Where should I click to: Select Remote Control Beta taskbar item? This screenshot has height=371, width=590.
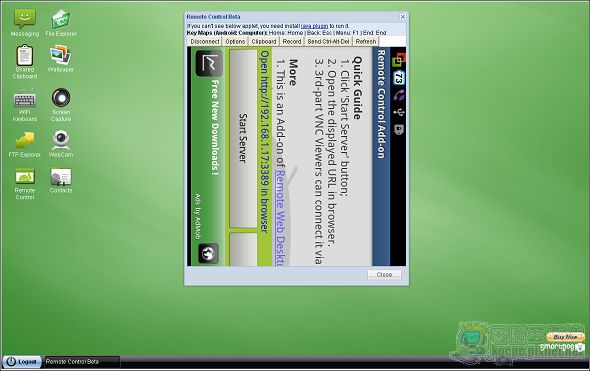82,362
